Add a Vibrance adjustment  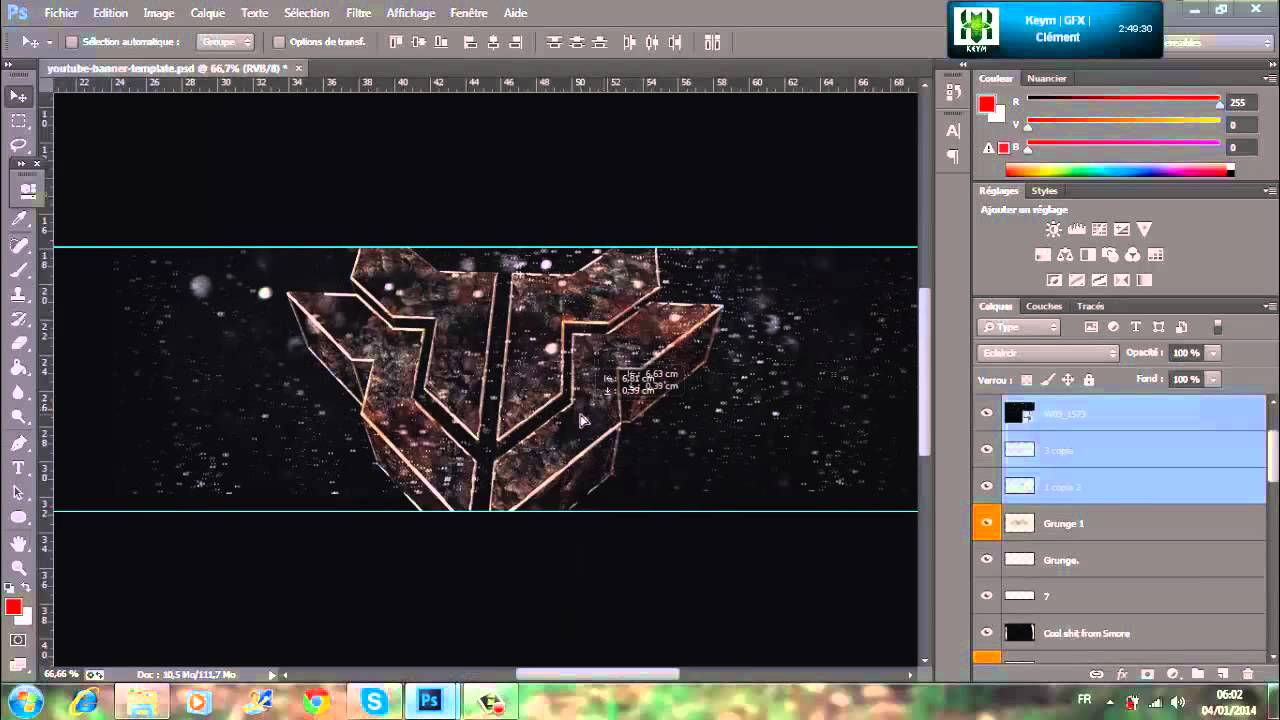tap(1145, 230)
